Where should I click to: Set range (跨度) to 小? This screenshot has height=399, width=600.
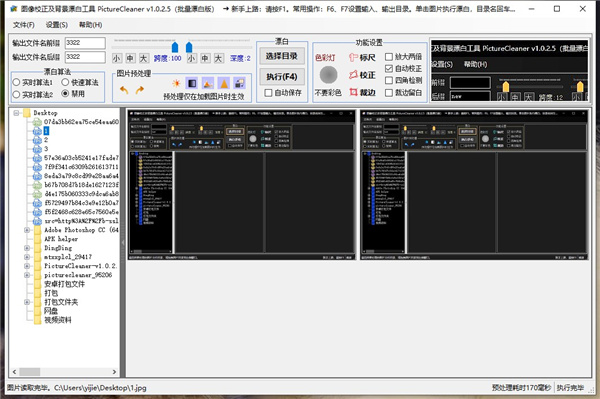coord(117,58)
